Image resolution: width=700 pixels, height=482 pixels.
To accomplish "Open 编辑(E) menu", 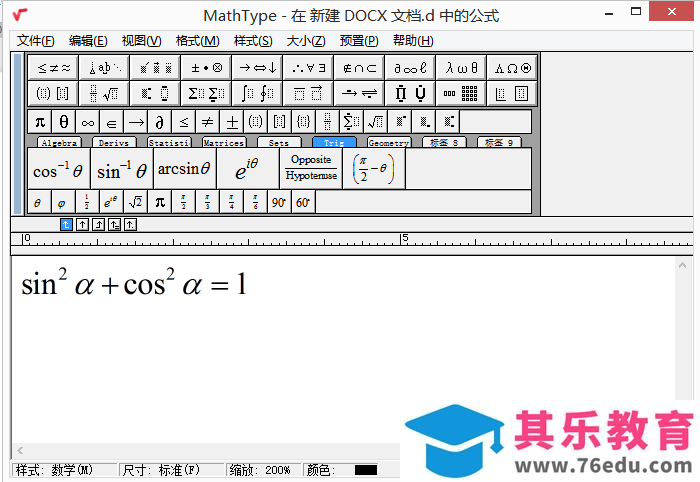I will (88, 41).
